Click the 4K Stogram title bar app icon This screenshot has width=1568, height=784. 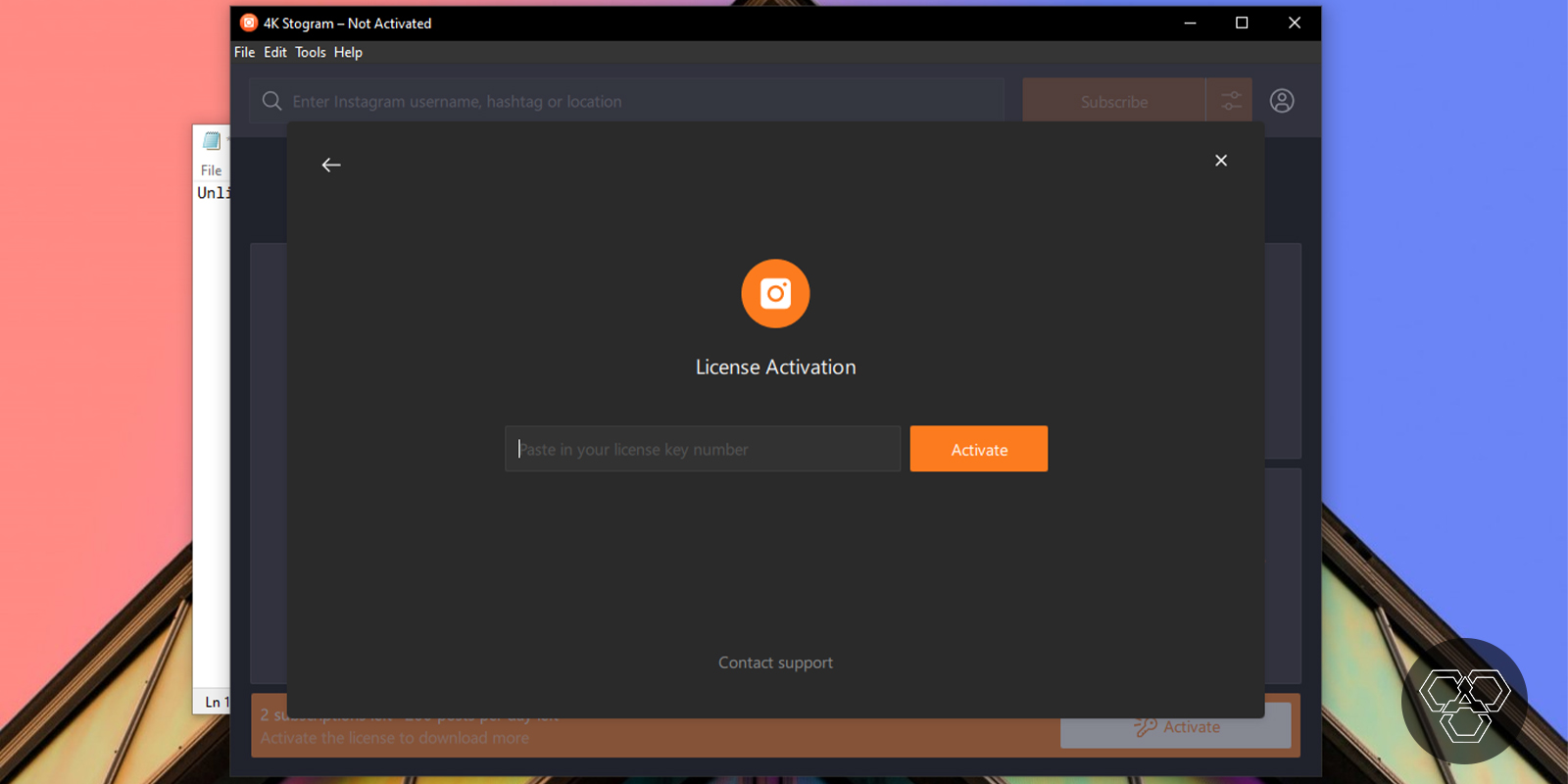(249, 23)
